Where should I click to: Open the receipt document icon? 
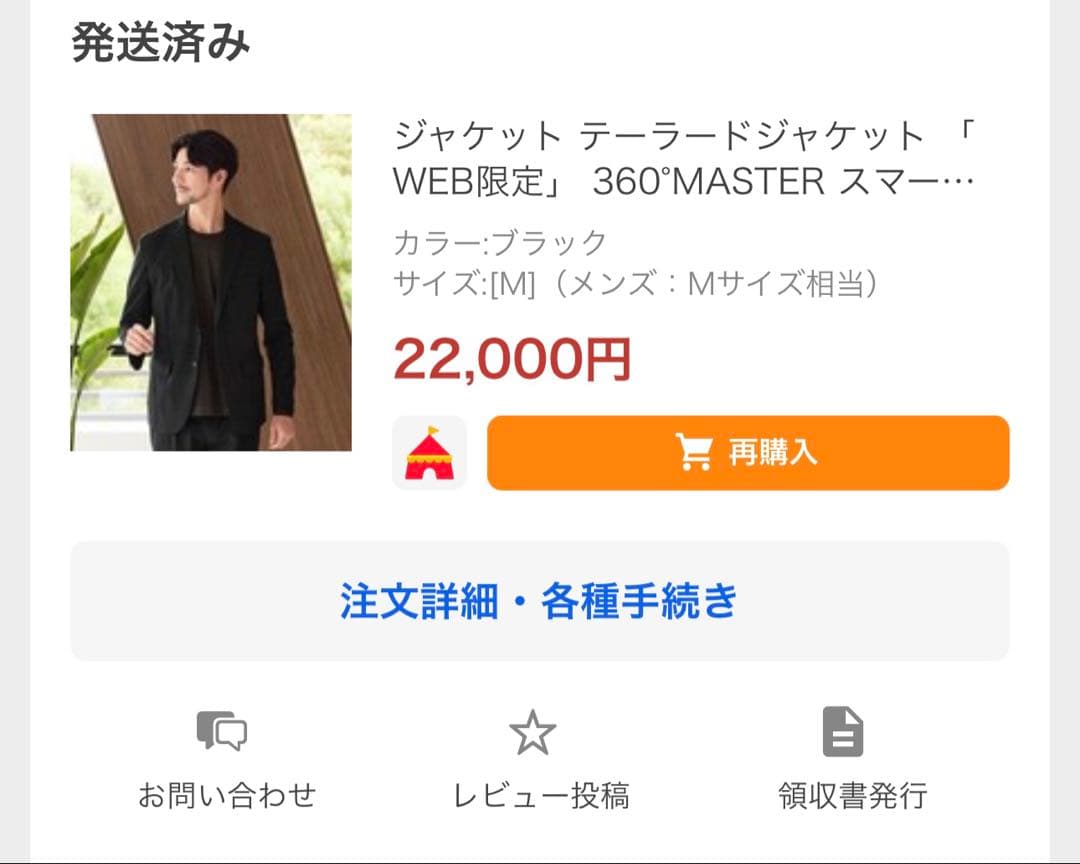843,731
